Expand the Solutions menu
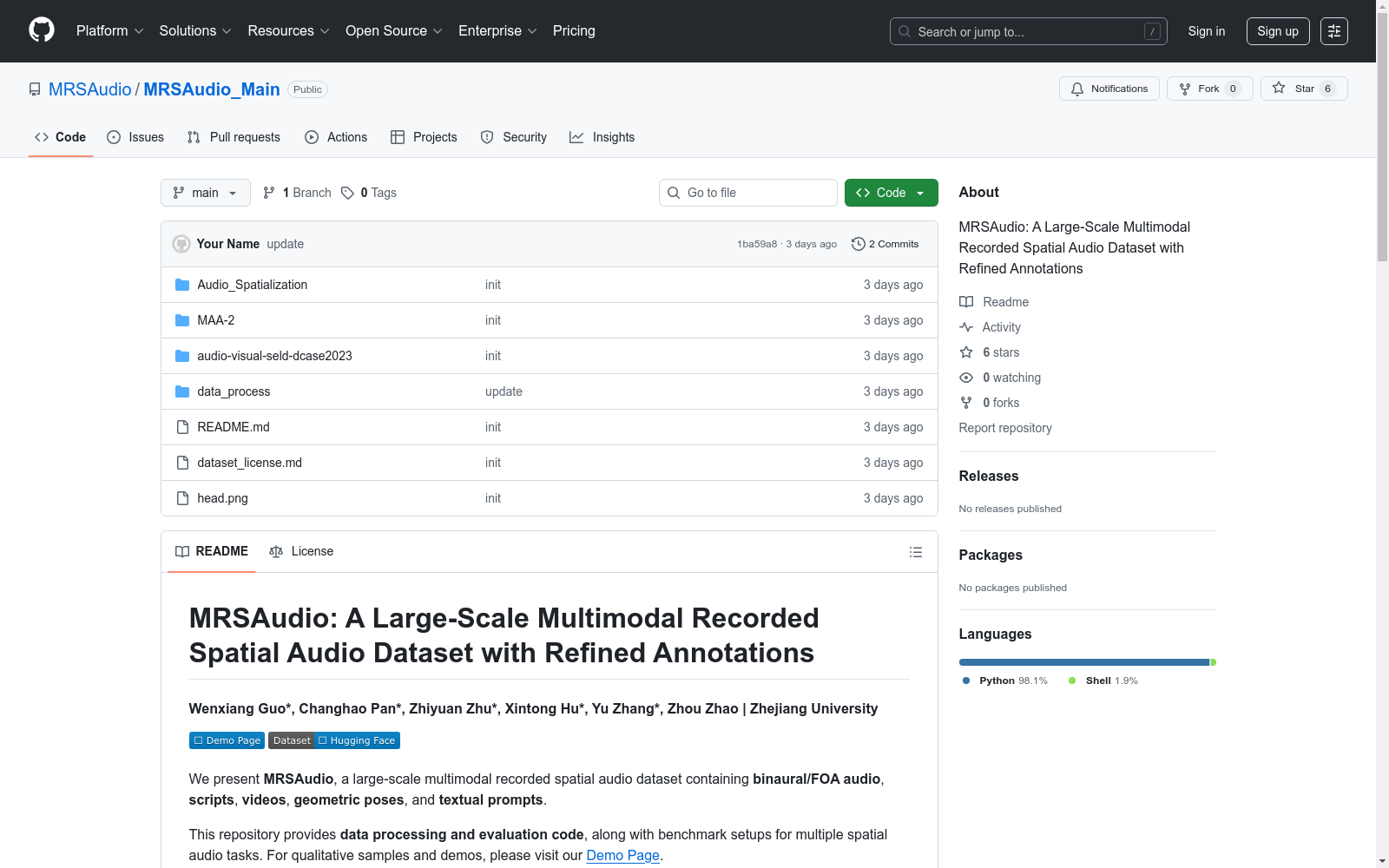The height and width of the screenshot is (868, 1389). pyautogui.click(x=195, y=31)
